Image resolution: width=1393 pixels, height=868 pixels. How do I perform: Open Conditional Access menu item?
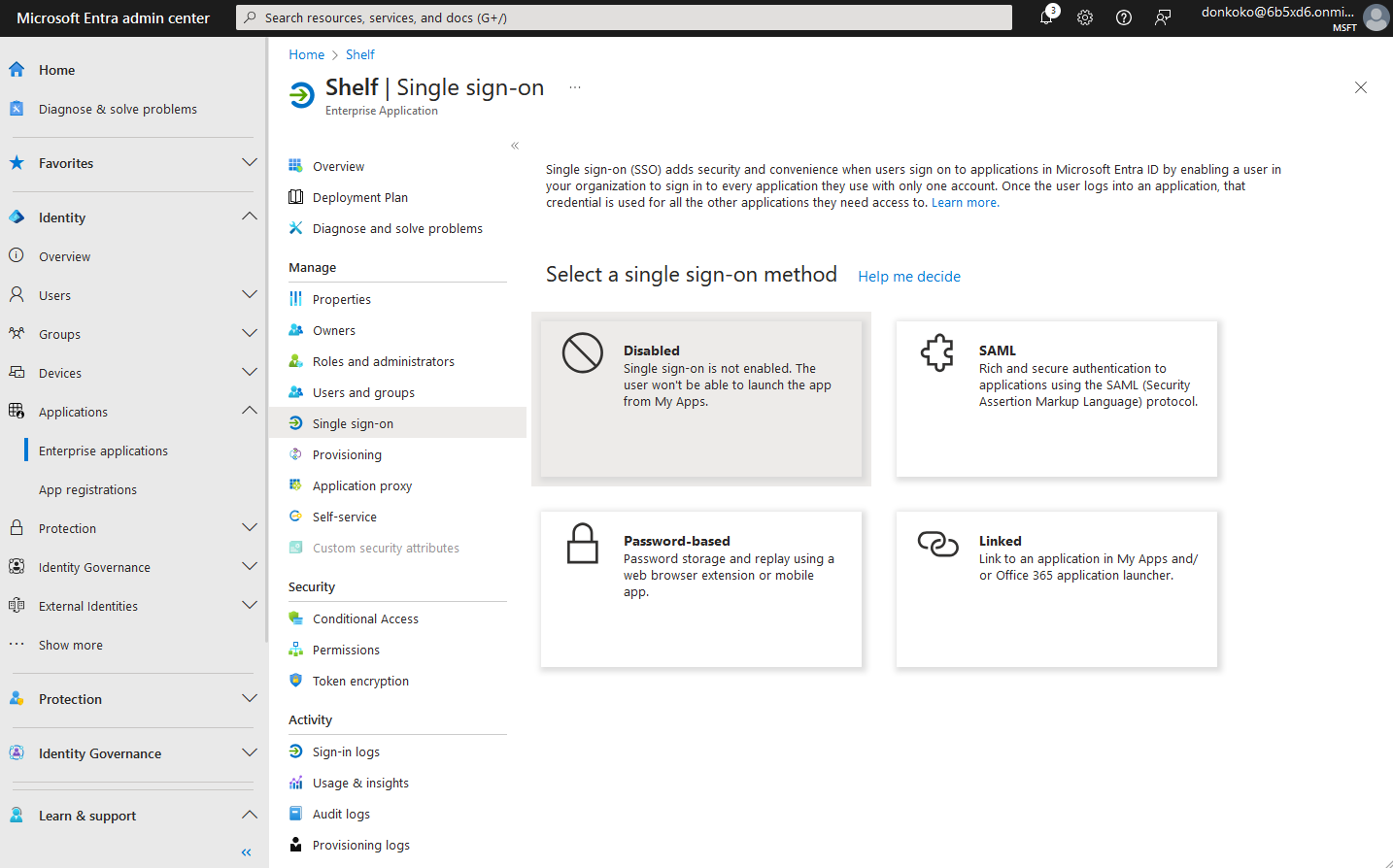[x=365, y=618]
